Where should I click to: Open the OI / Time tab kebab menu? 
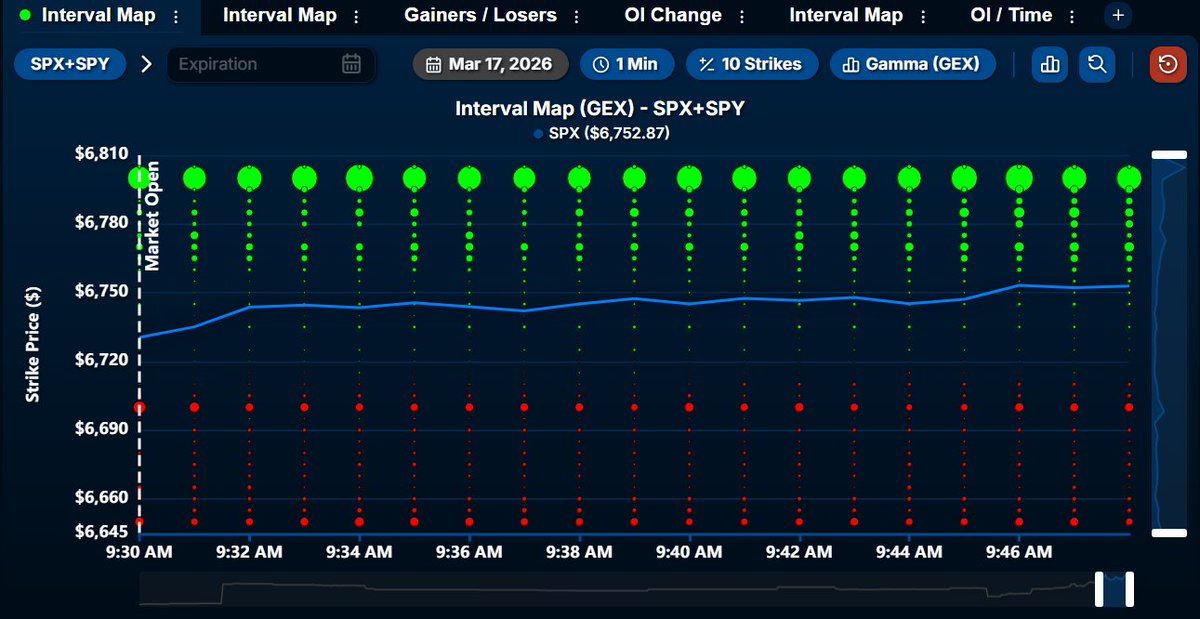coord(1072,17)
